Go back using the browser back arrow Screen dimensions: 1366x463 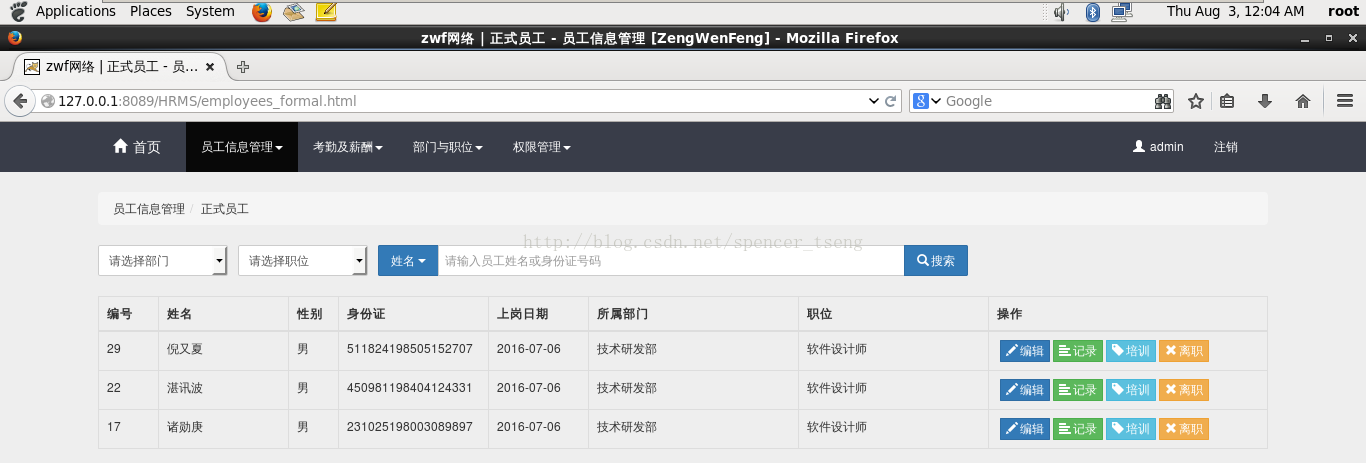20,101
